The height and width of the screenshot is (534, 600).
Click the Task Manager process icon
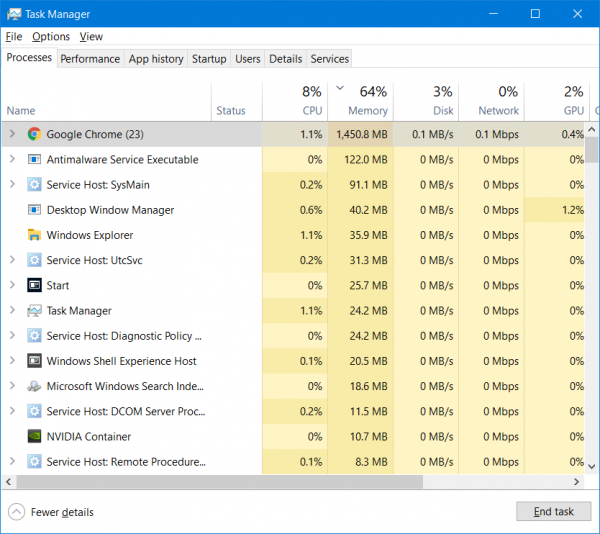tap(34, 311)
